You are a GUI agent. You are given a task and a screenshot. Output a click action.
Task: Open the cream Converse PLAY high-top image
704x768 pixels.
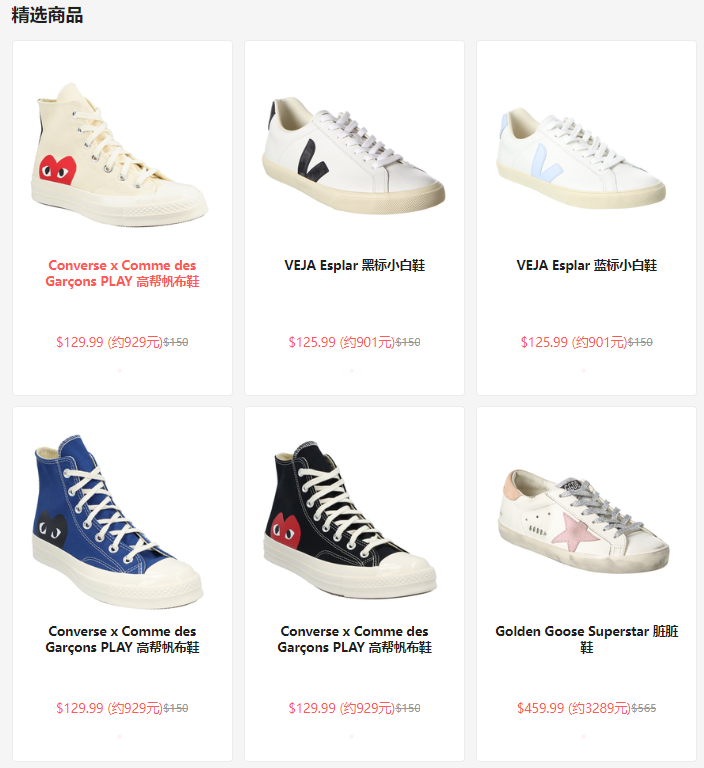[x=121, y=155]
